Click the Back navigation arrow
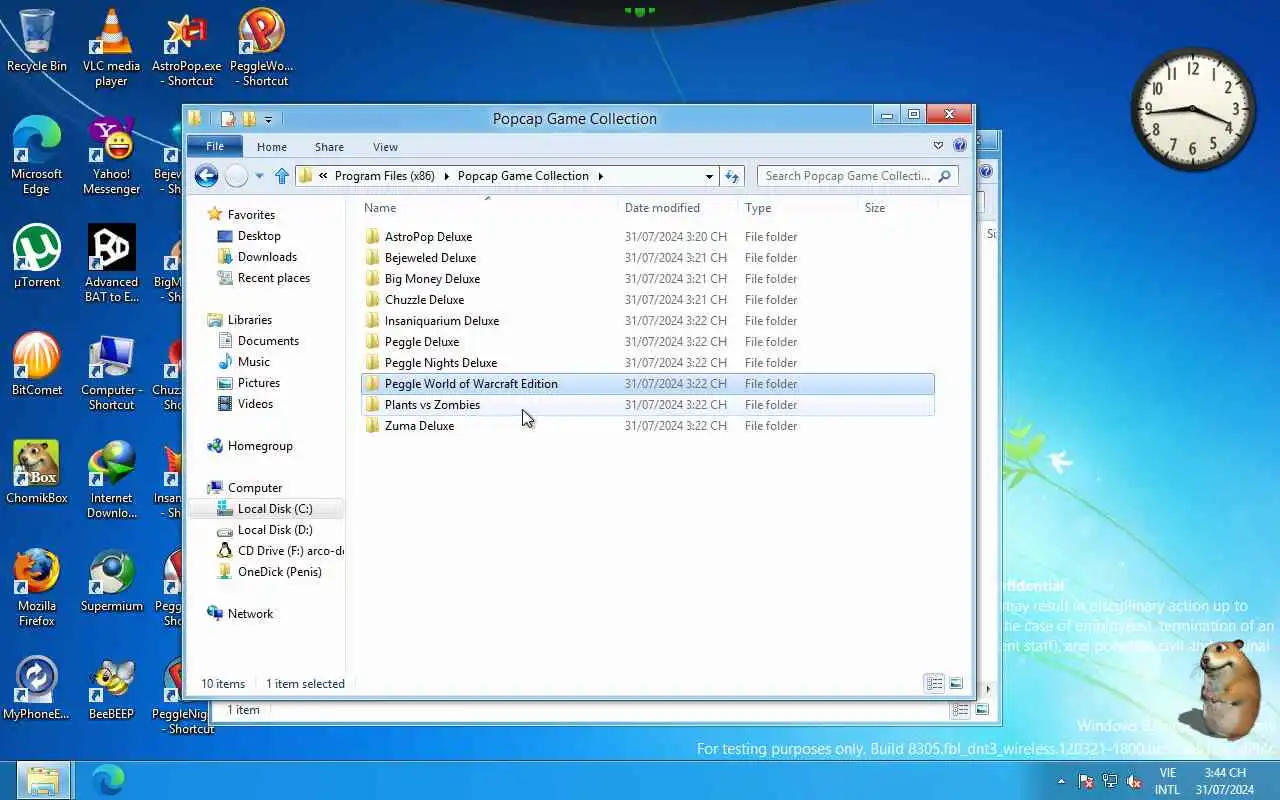 pos(206,176)
